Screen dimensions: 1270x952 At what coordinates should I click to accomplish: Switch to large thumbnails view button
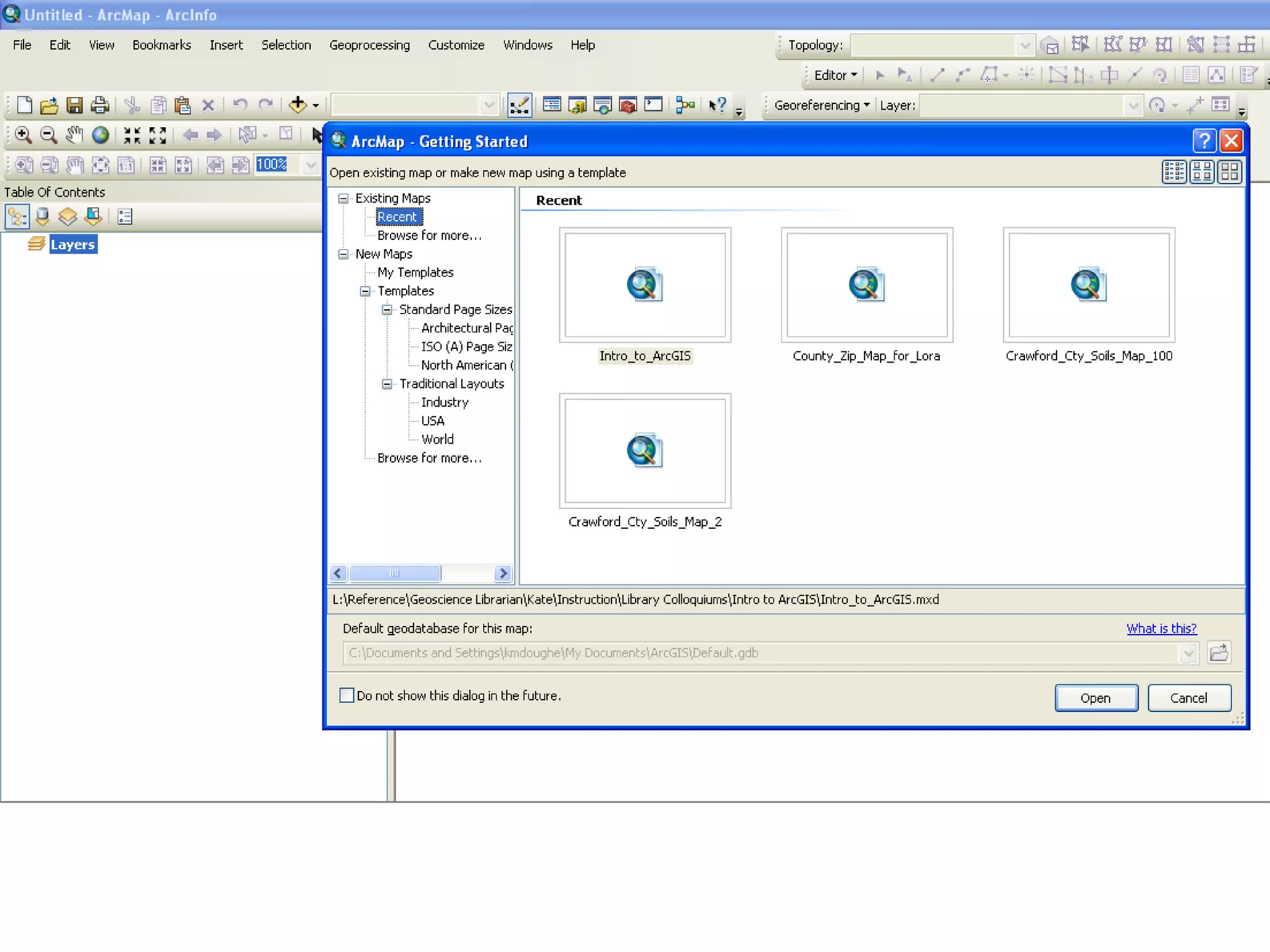click(1230, 172)
